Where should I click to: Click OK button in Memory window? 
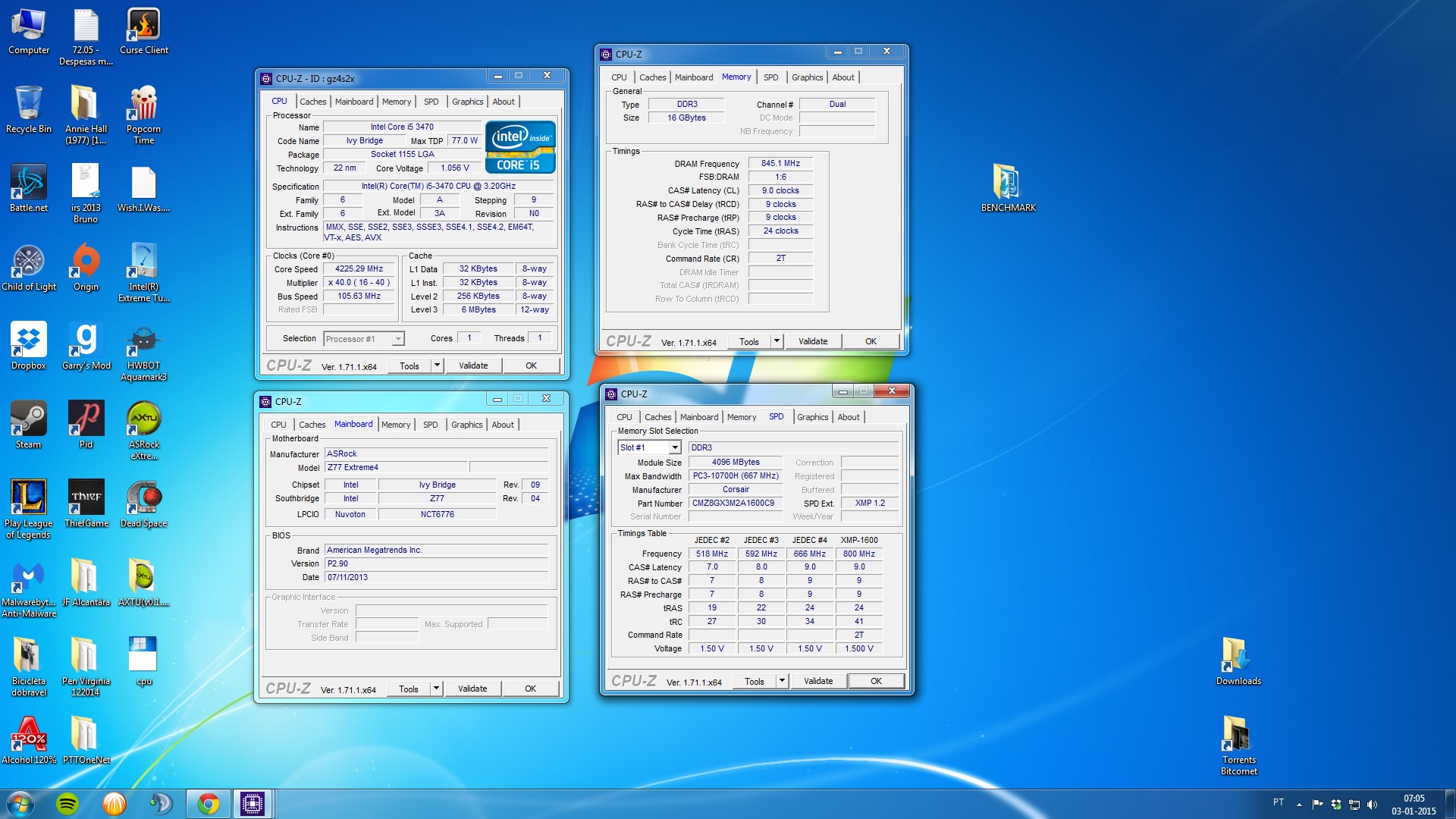click(x=871, y=341)
